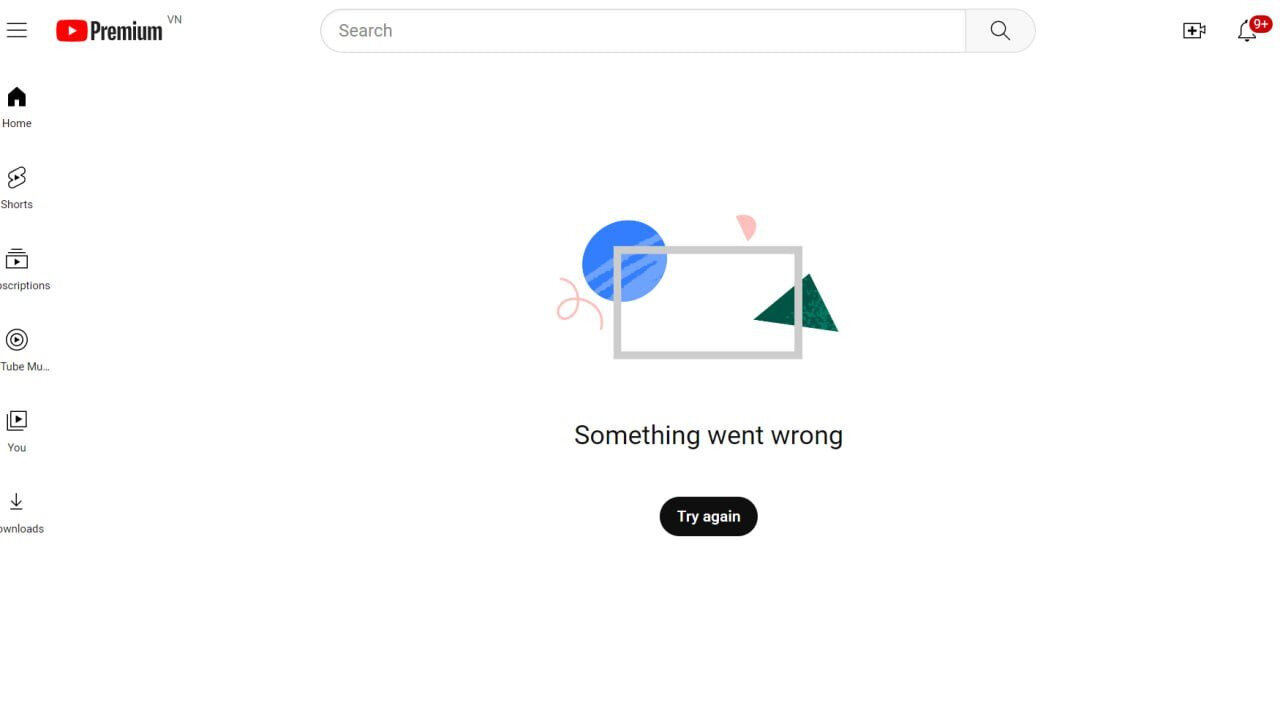This screenshot has height=721, width=1280.
Task: Open the Create video icon
Action: (1194, 31)
